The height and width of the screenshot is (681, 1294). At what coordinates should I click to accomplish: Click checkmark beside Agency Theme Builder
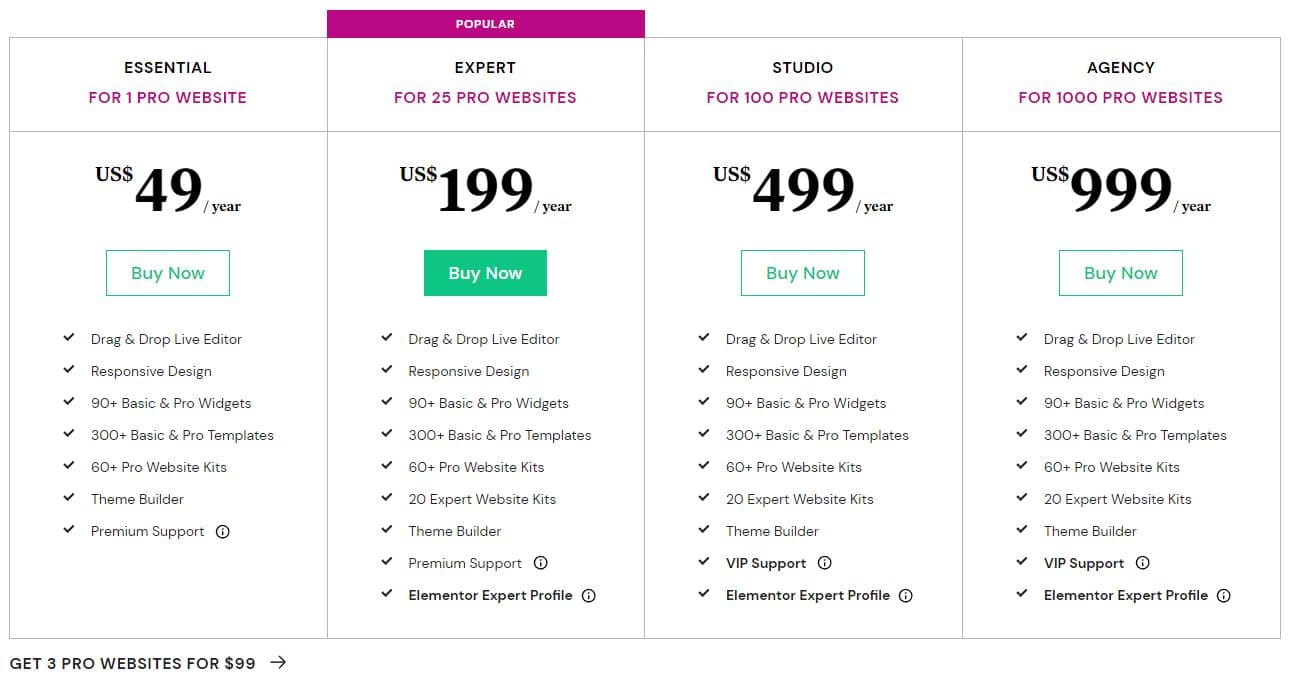tap(1022, 530)
